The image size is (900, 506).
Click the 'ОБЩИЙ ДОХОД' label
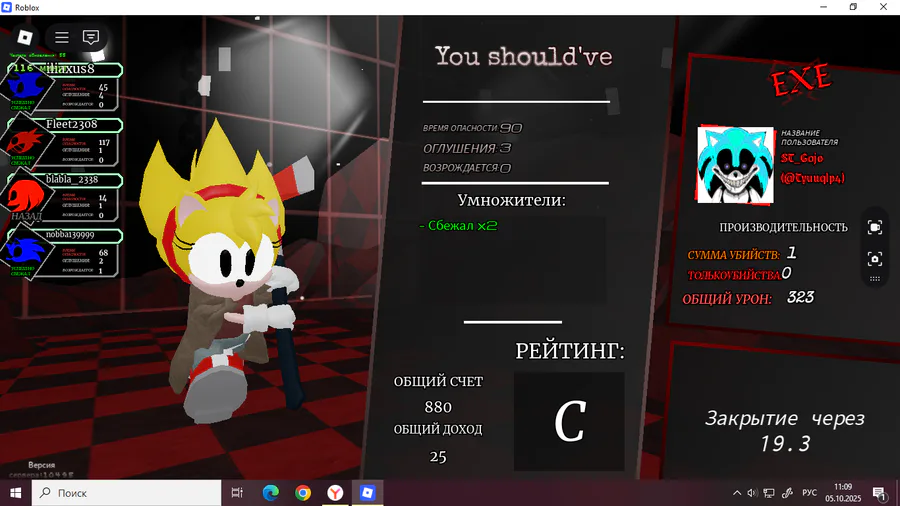[x=438, y=429]
